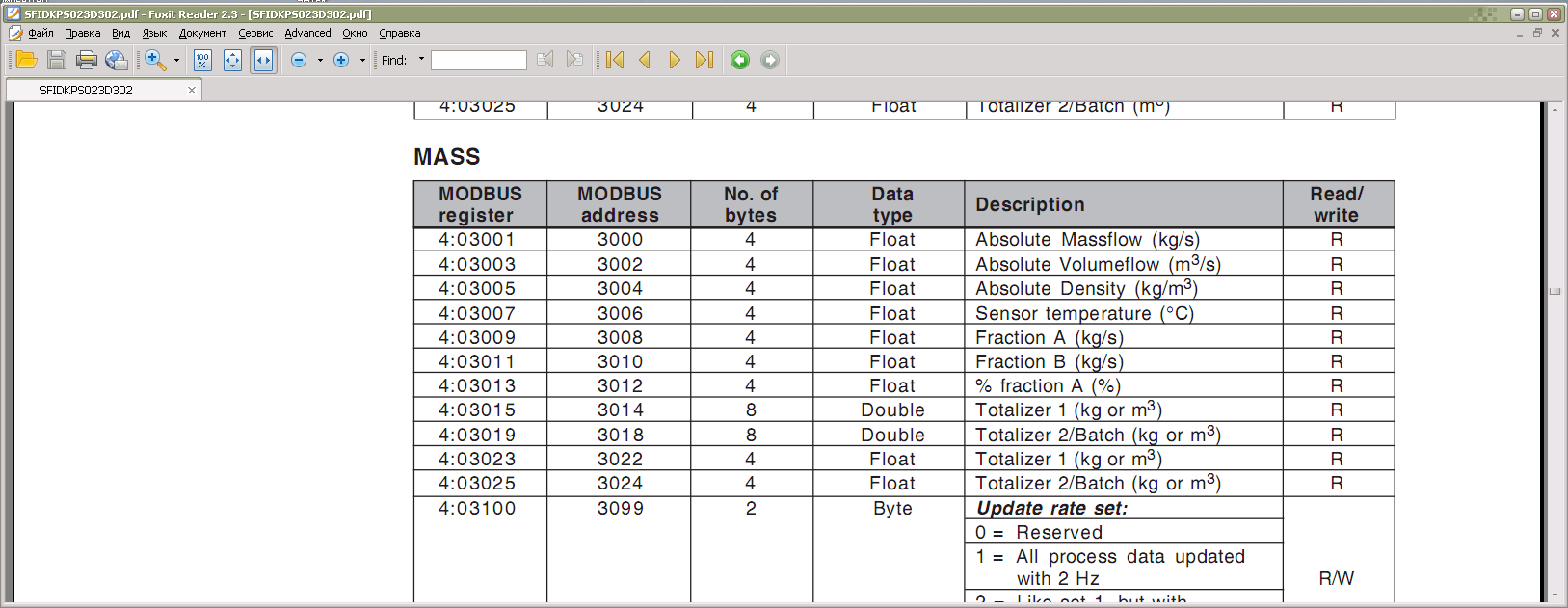Zoom in with the plus button
The image size is (1568, 608).
tap(341, 60)
